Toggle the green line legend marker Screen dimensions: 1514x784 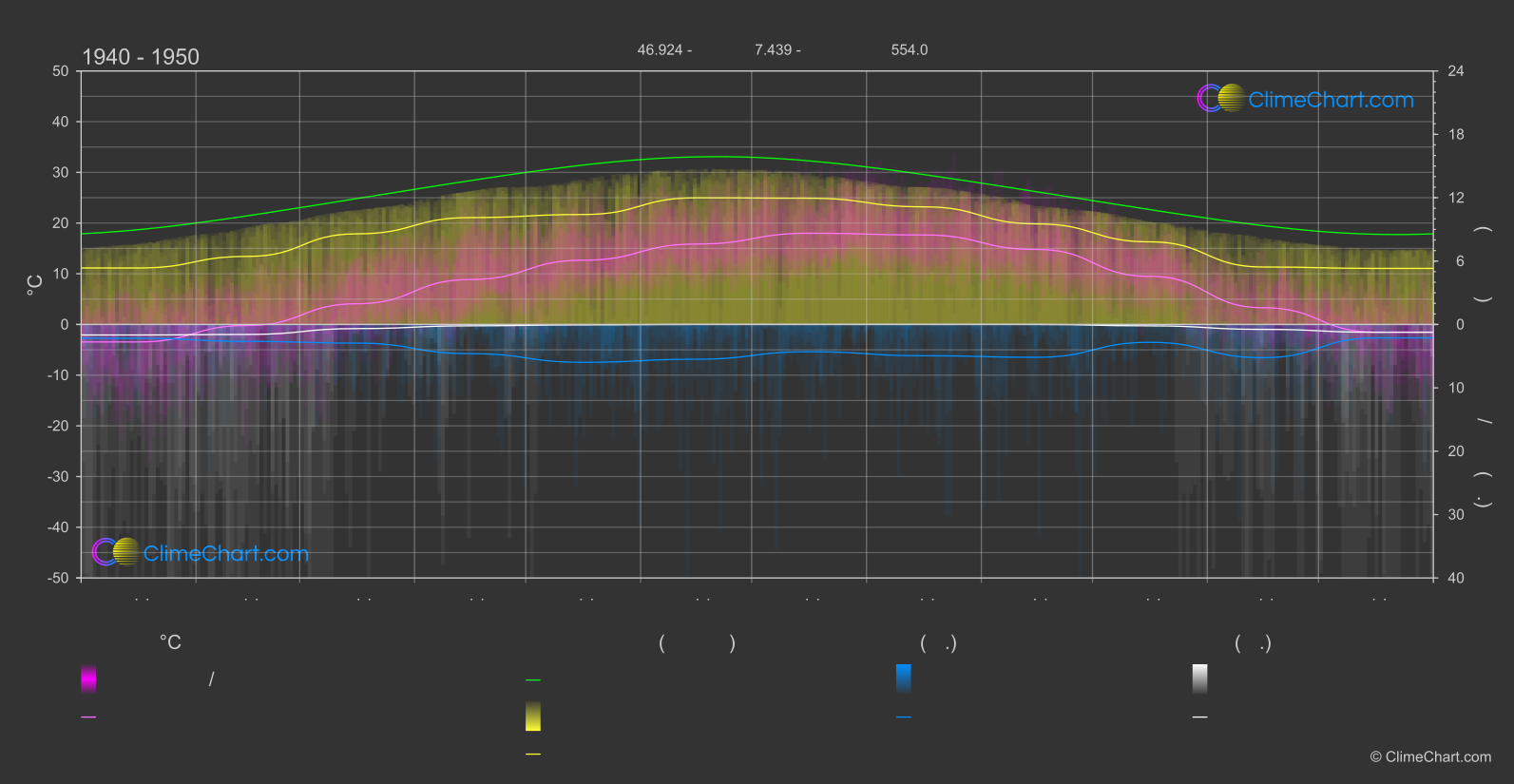pos(533,680)
